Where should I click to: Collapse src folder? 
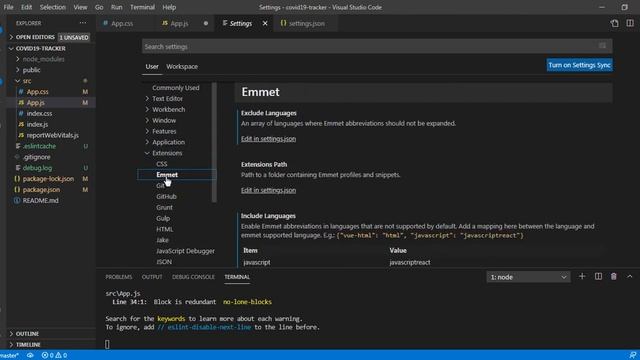[x=27, y=81]
